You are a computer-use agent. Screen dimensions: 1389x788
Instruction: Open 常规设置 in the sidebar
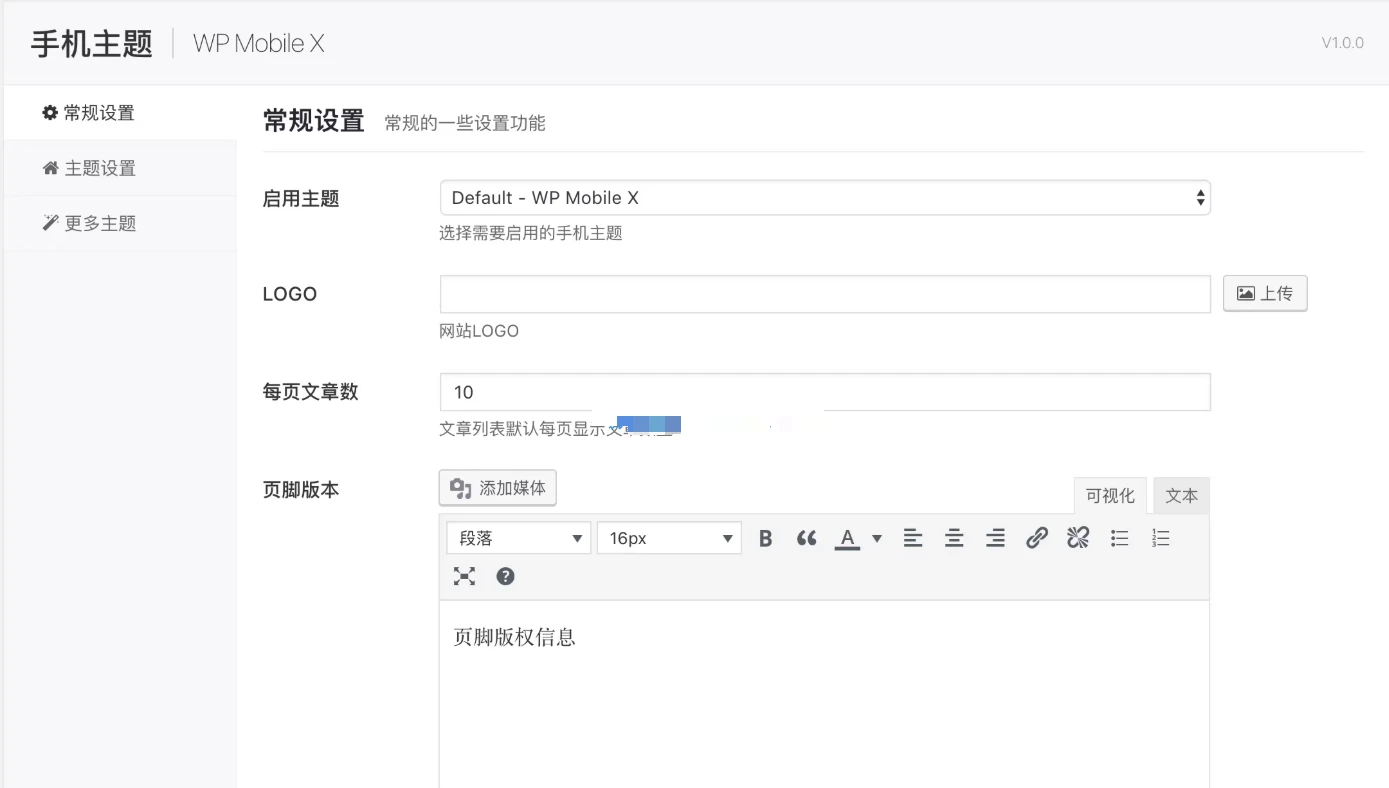120,113
